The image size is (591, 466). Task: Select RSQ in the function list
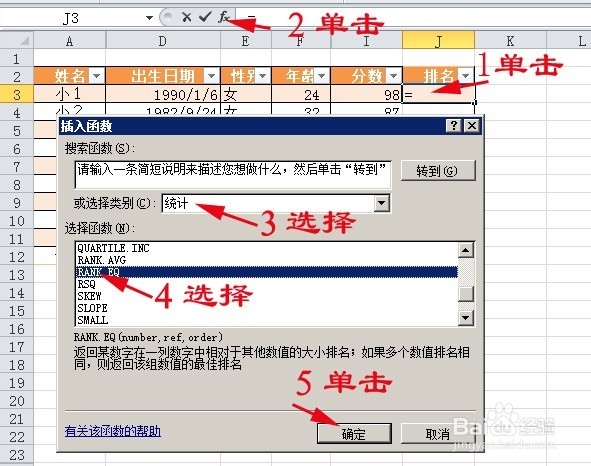[267, 284]
